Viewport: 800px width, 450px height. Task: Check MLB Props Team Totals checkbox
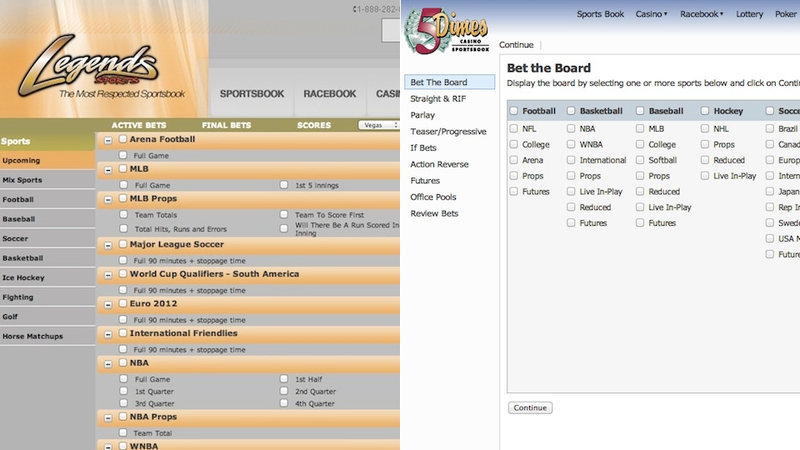(x=123, y=214)
